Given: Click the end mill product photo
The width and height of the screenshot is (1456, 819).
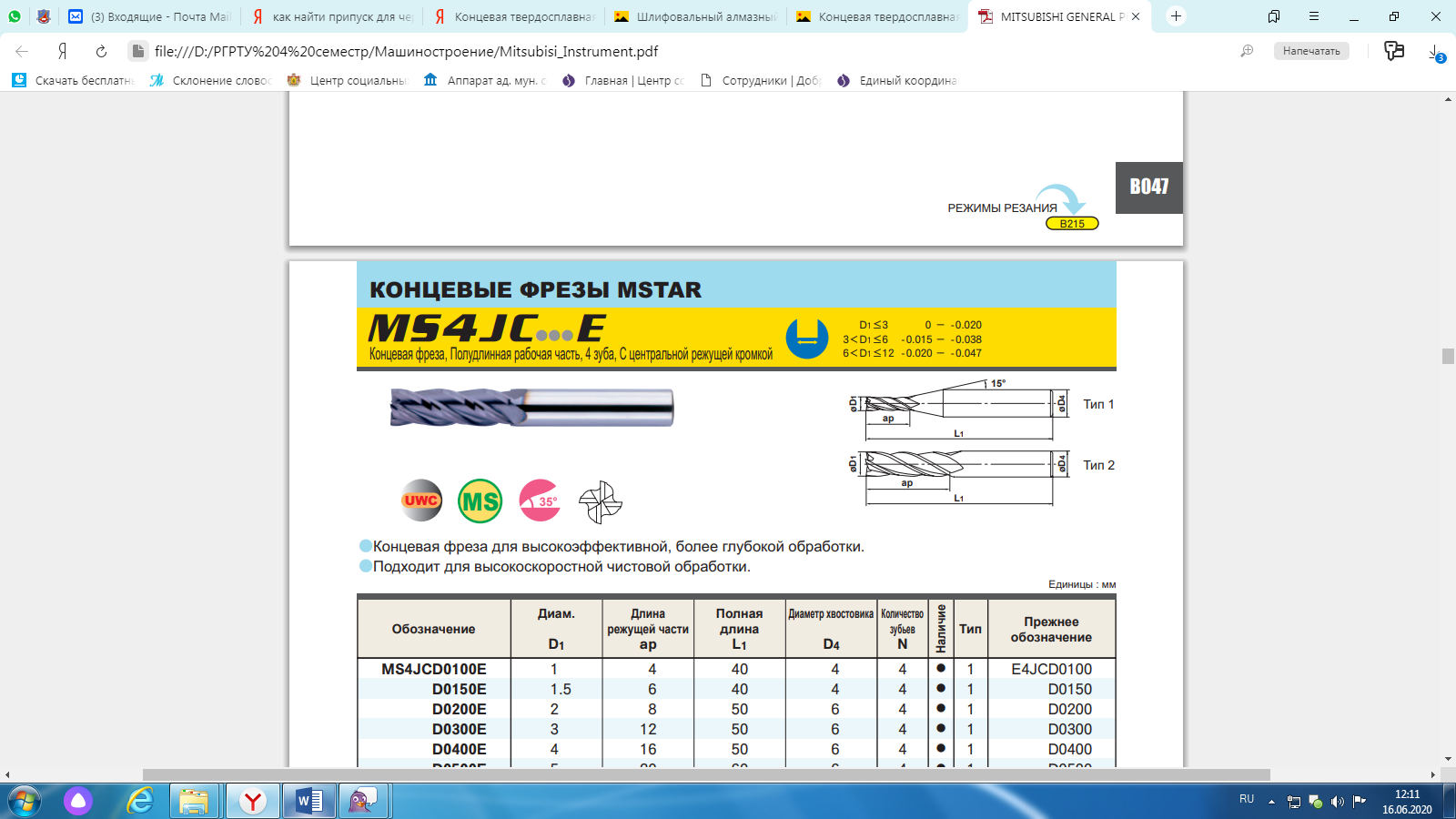Looking at the screenshot, I should [532, 407].
